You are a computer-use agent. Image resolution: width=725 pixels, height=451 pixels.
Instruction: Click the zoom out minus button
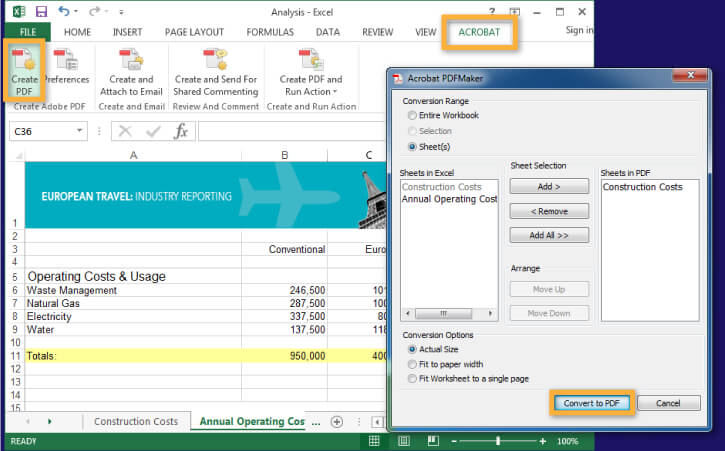(x=454, y=441)
